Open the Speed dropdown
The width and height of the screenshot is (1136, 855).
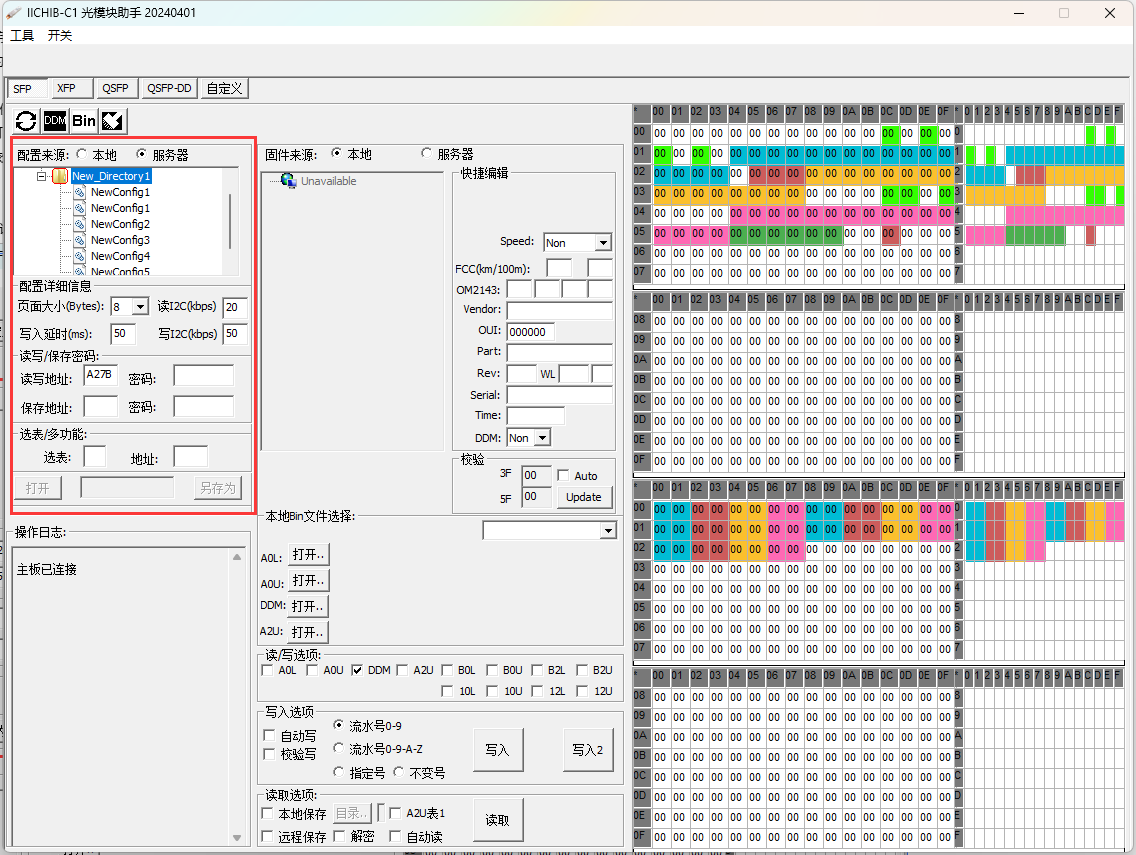[x=602, y=243]
